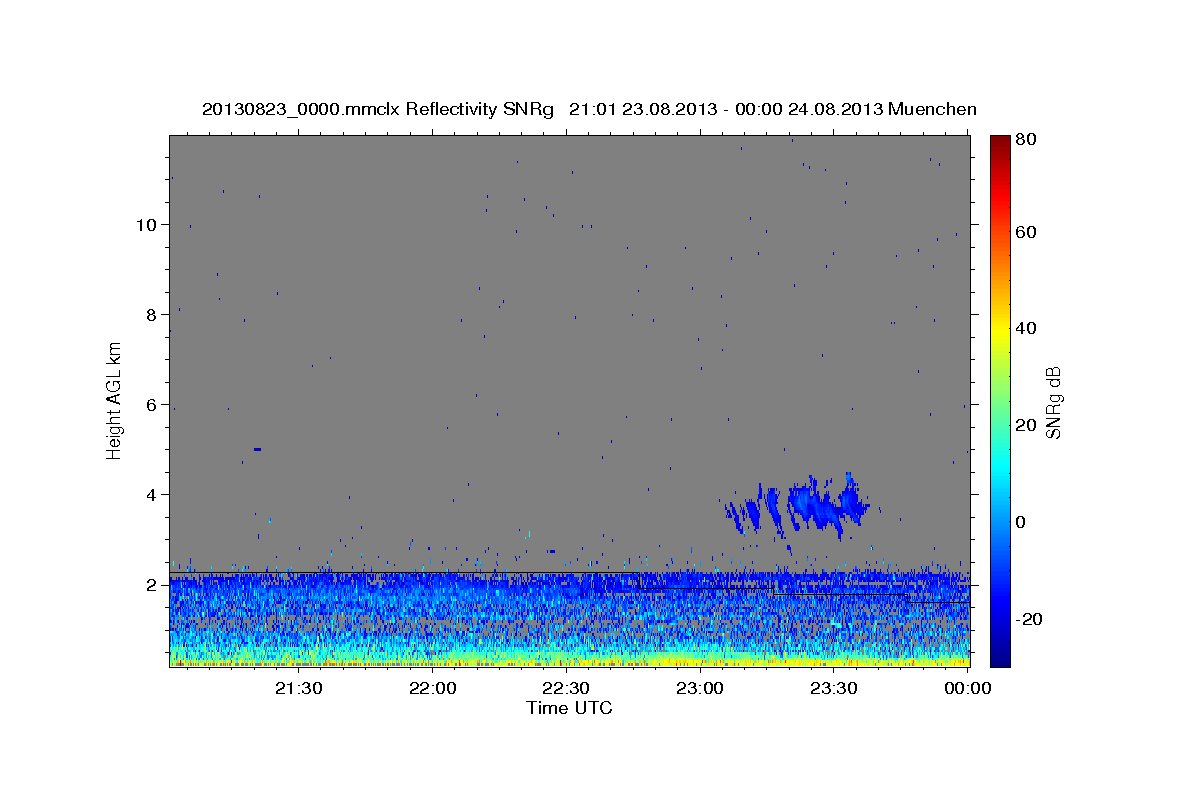The height and width of the screenshot is (800, 1200).
Task: Click the 'SNRg dB' colorbar label
Action: [x=1053, y=401]
